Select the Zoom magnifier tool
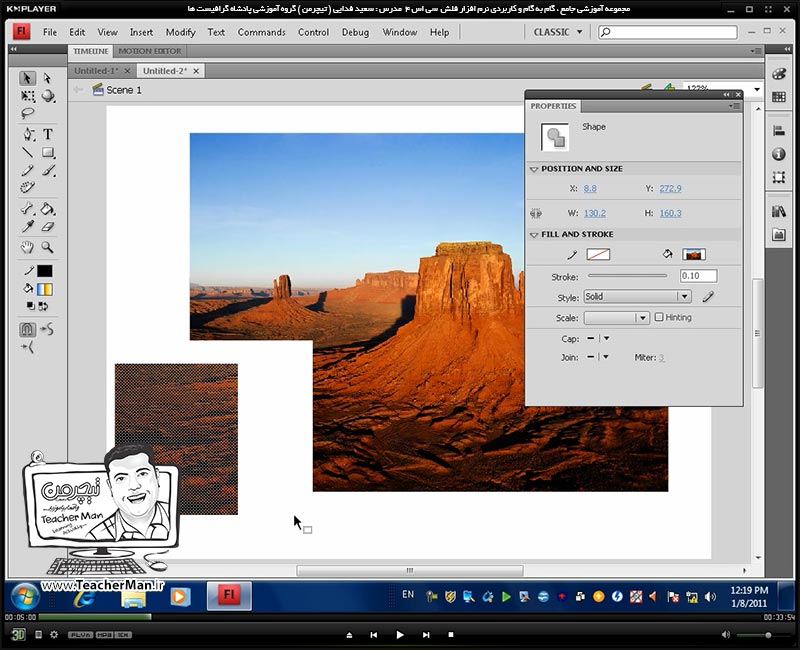 48,247
